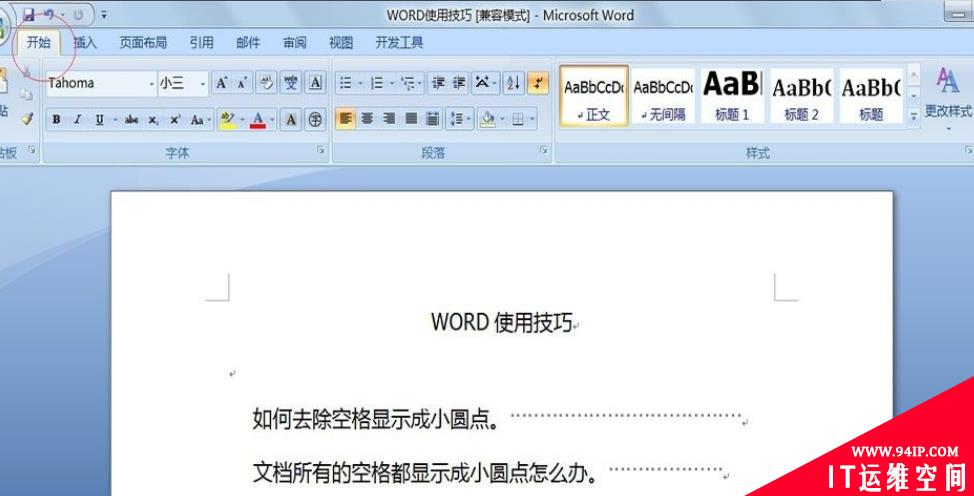
Task: Open the Customize Quick Access Toolbar arrow
Action: coord(104,14)
